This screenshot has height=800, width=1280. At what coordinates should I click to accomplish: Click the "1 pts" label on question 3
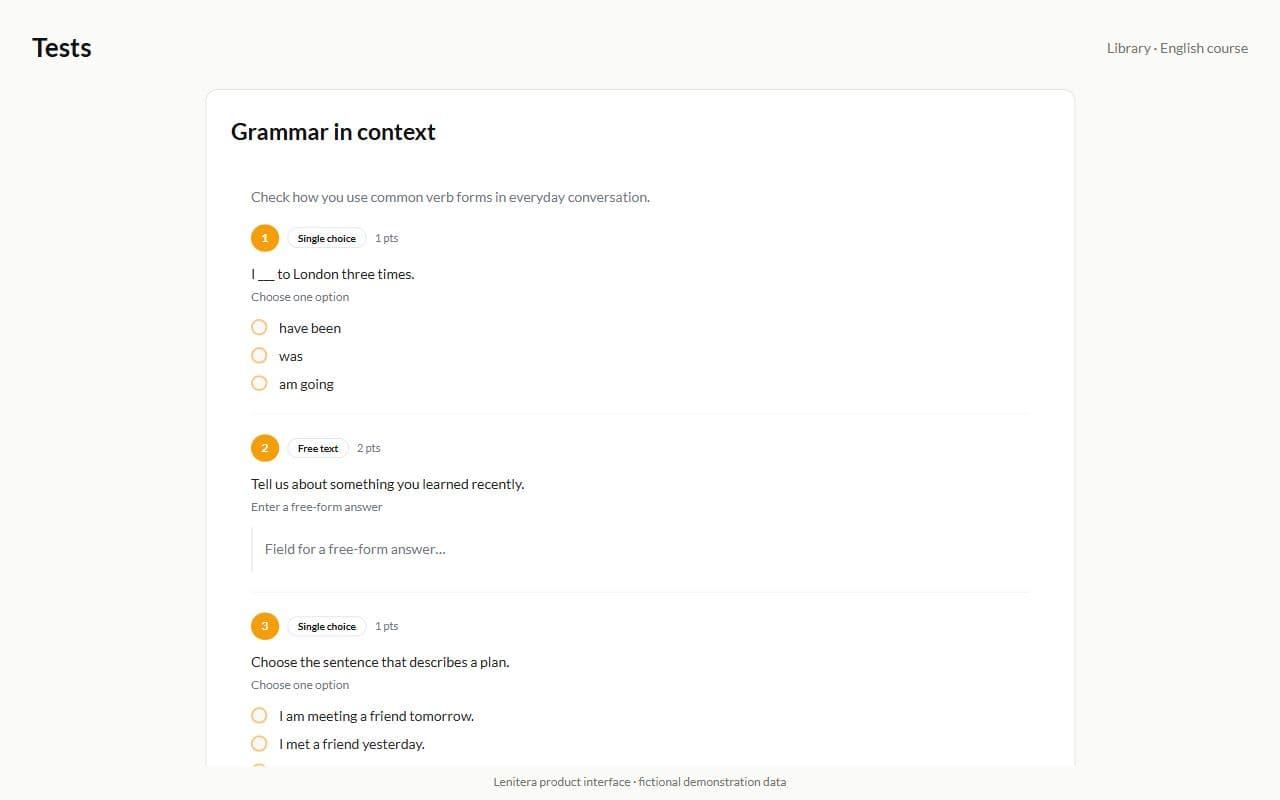click(x=387, y=626)
